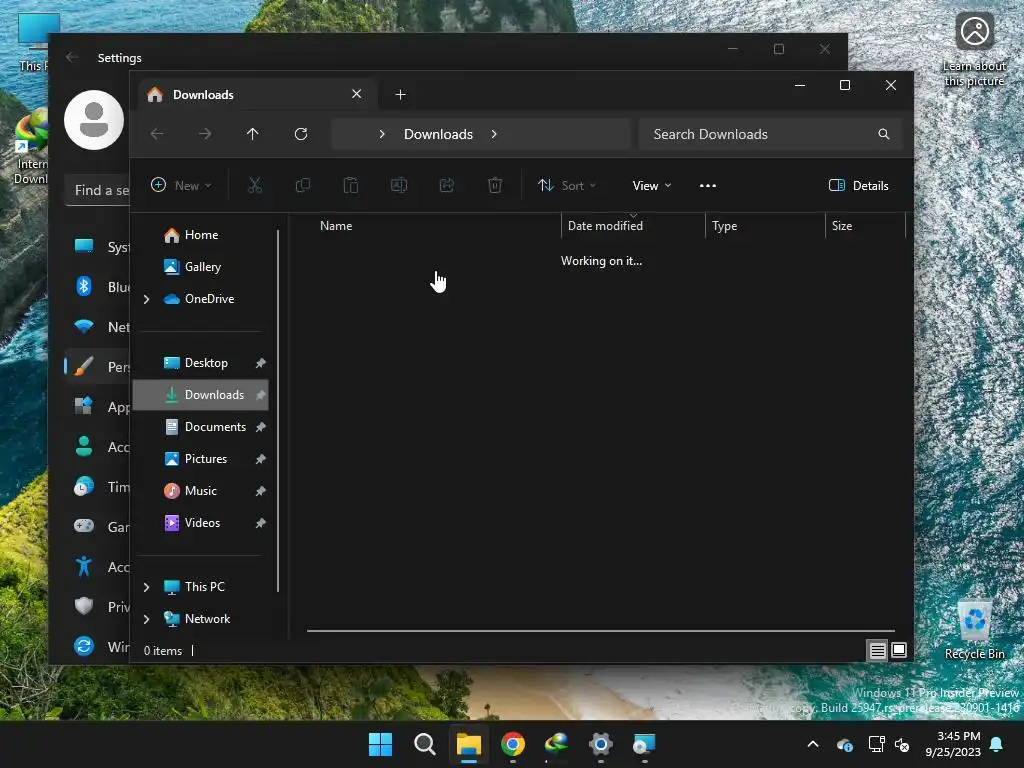Click the navigation pane vertical scrollbar
Image resolution: width=1024 pixels, height=768 pixels.
pyautogui.click(x=278, y=411)
